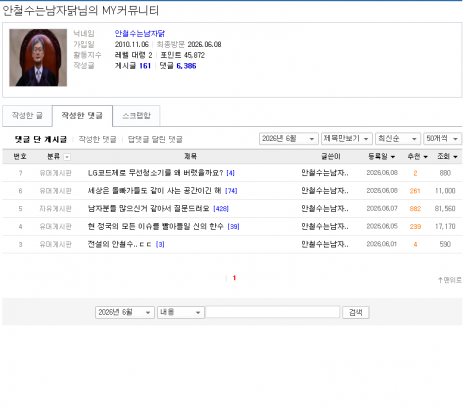Open the bottom 2026년 6월 search month dropdown

tap(125, 312)
